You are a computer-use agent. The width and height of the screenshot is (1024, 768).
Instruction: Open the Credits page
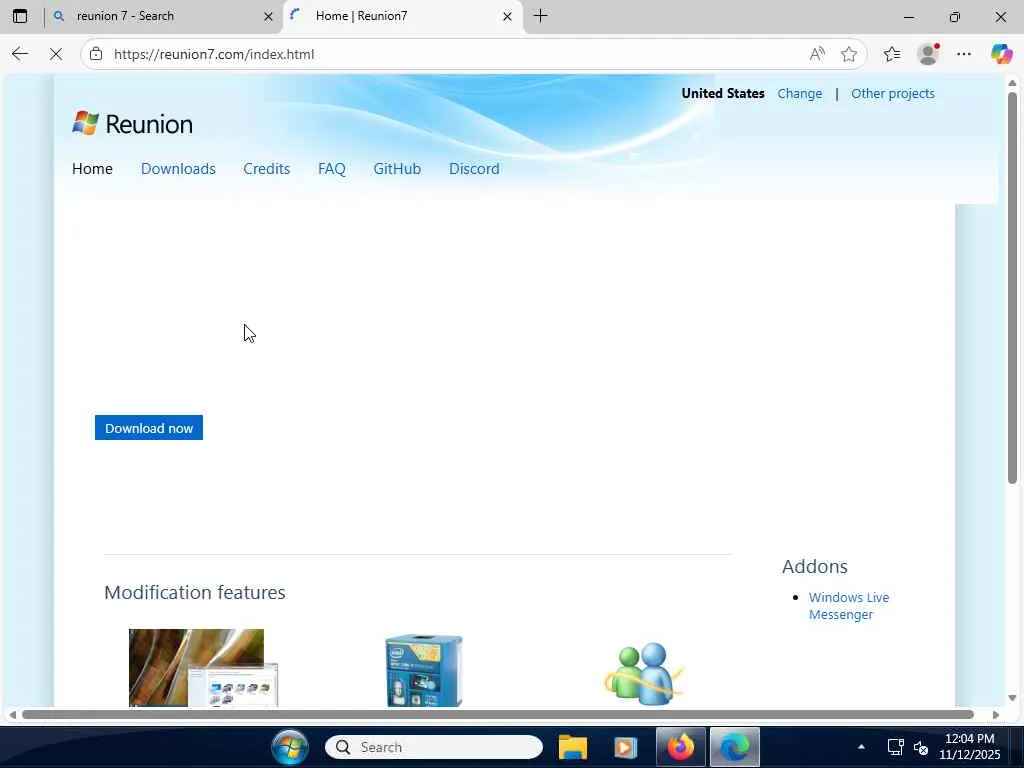coord(266,168)
